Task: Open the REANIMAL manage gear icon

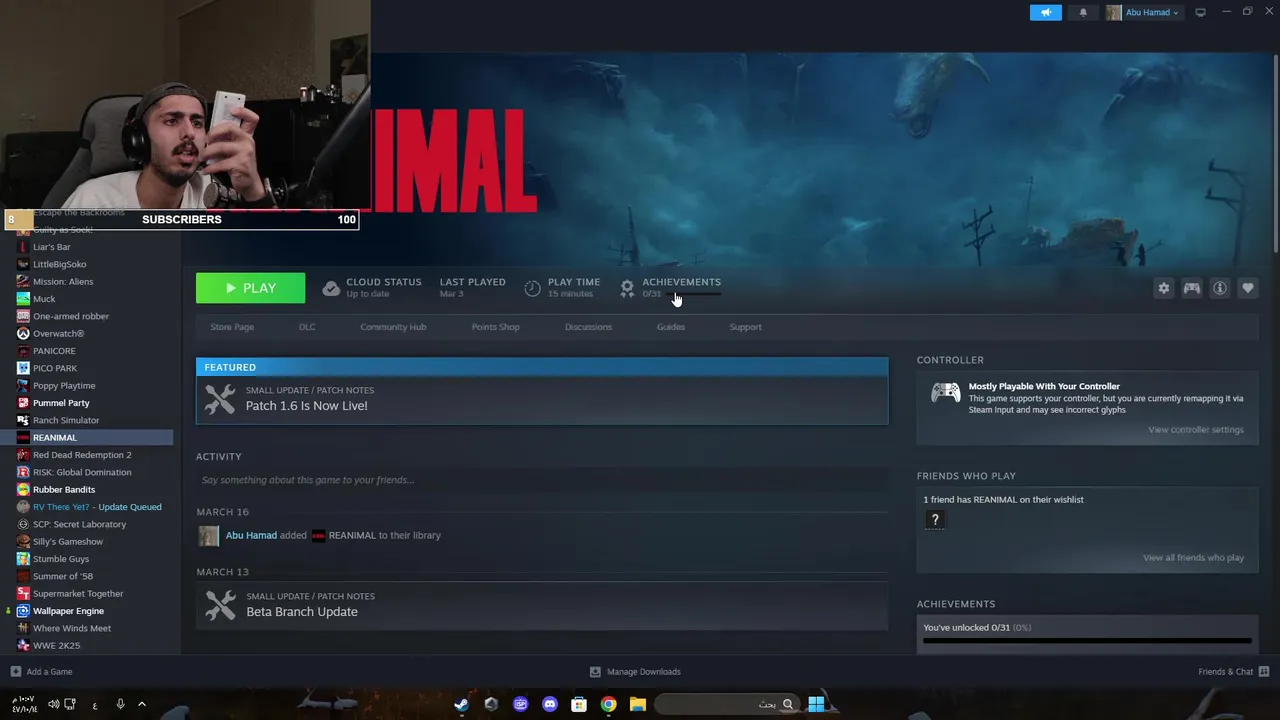Action: point(1163,288)
